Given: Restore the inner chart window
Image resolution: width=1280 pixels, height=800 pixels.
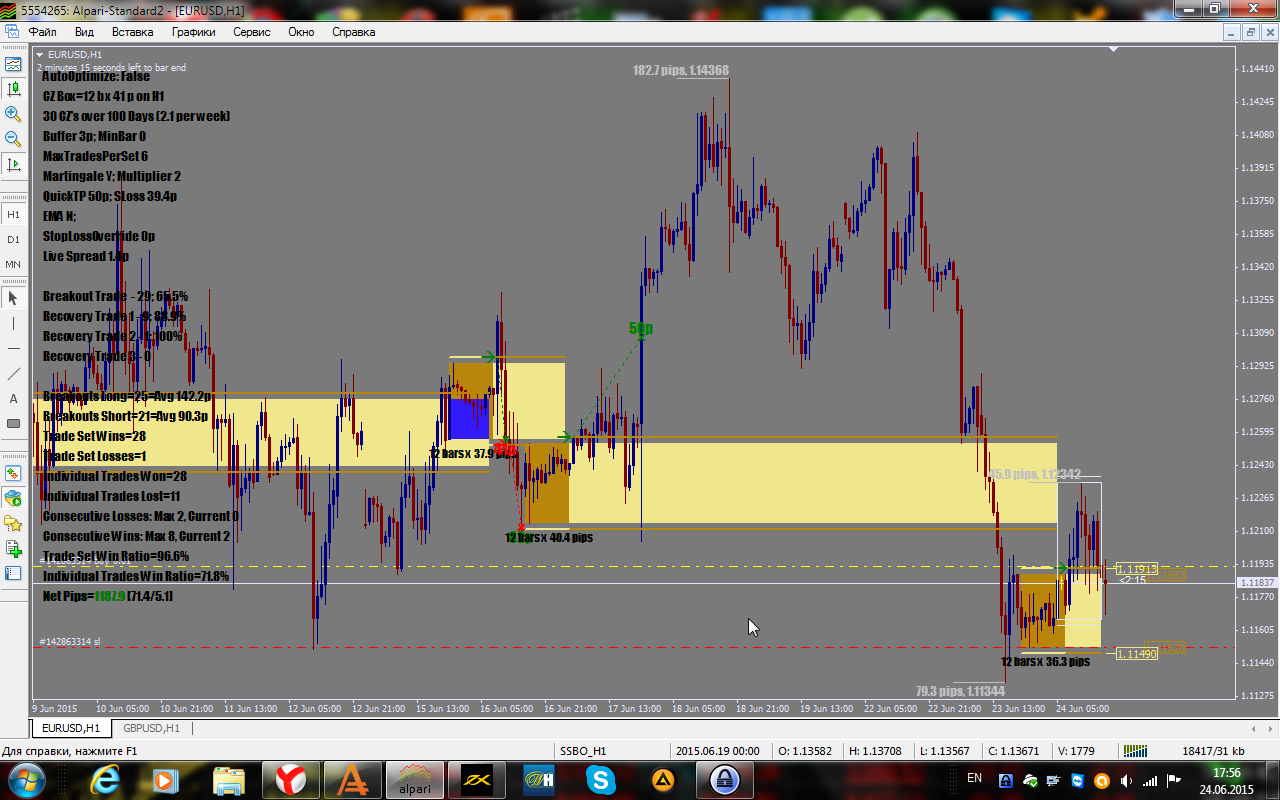Looking at the screenshot, I should pos(1250,32).
